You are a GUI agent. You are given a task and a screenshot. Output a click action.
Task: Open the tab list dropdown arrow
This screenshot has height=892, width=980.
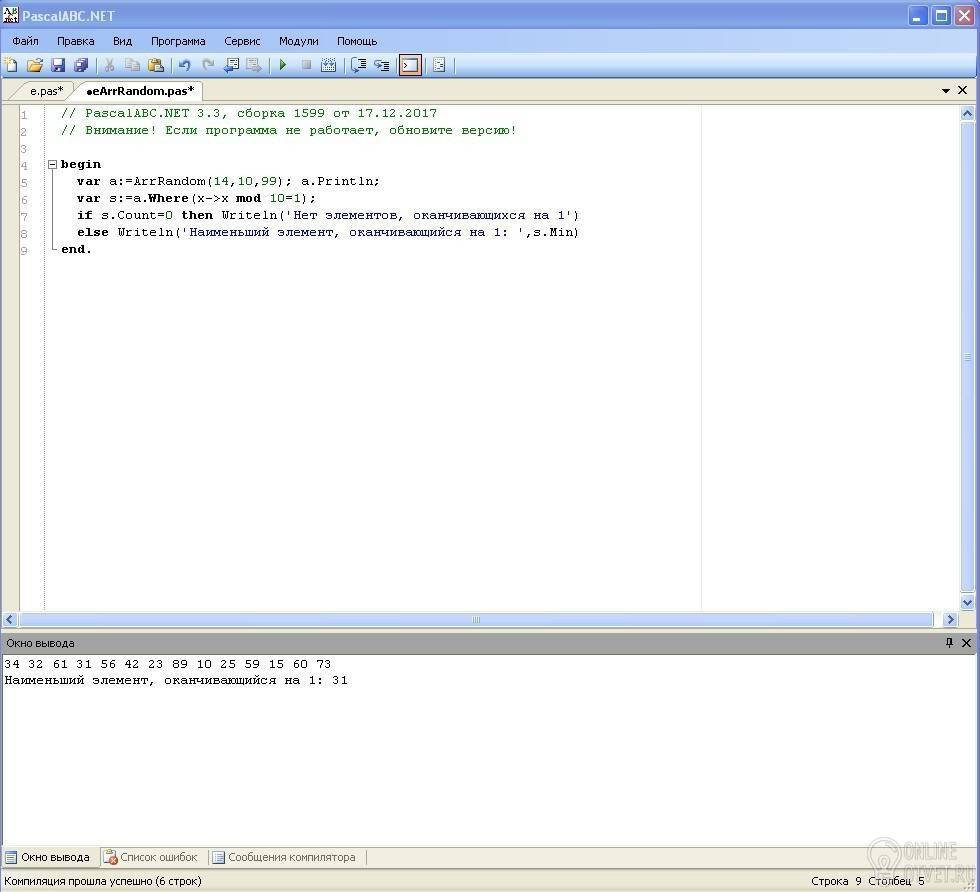946,91
